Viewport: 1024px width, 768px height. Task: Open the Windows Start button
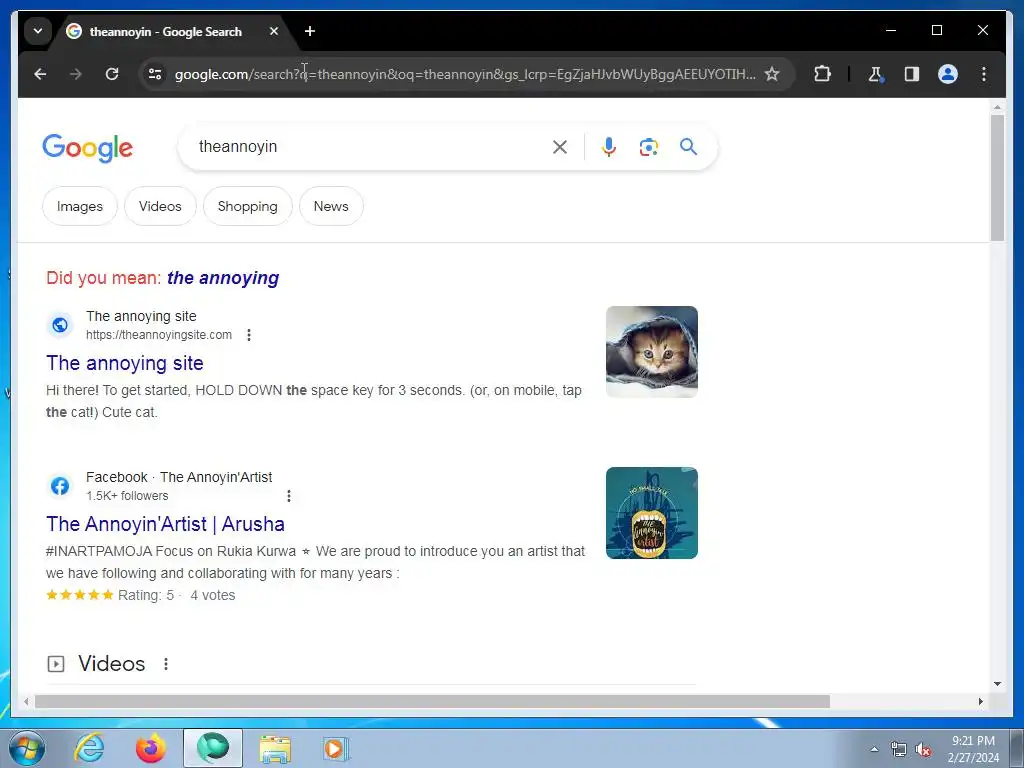coord(27,748)
